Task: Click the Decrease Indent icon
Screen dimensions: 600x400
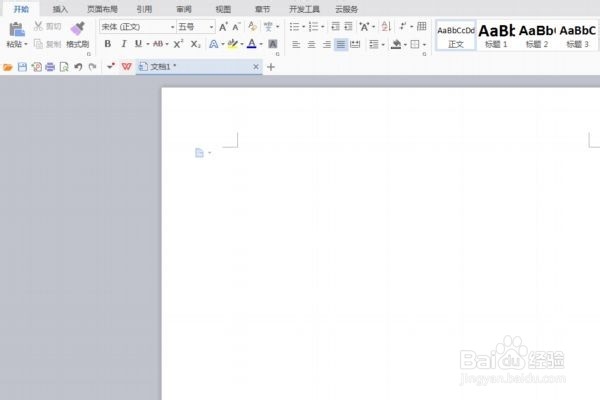Action: 335,26
